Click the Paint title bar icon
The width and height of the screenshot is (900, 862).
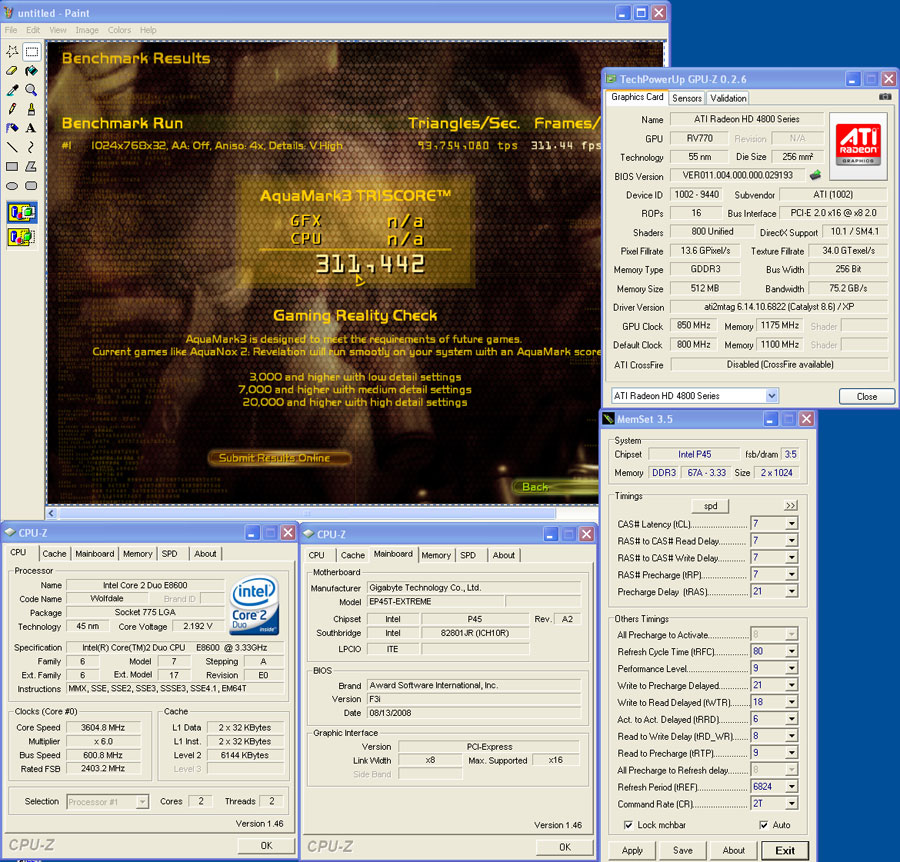click(x=9, y=13)
